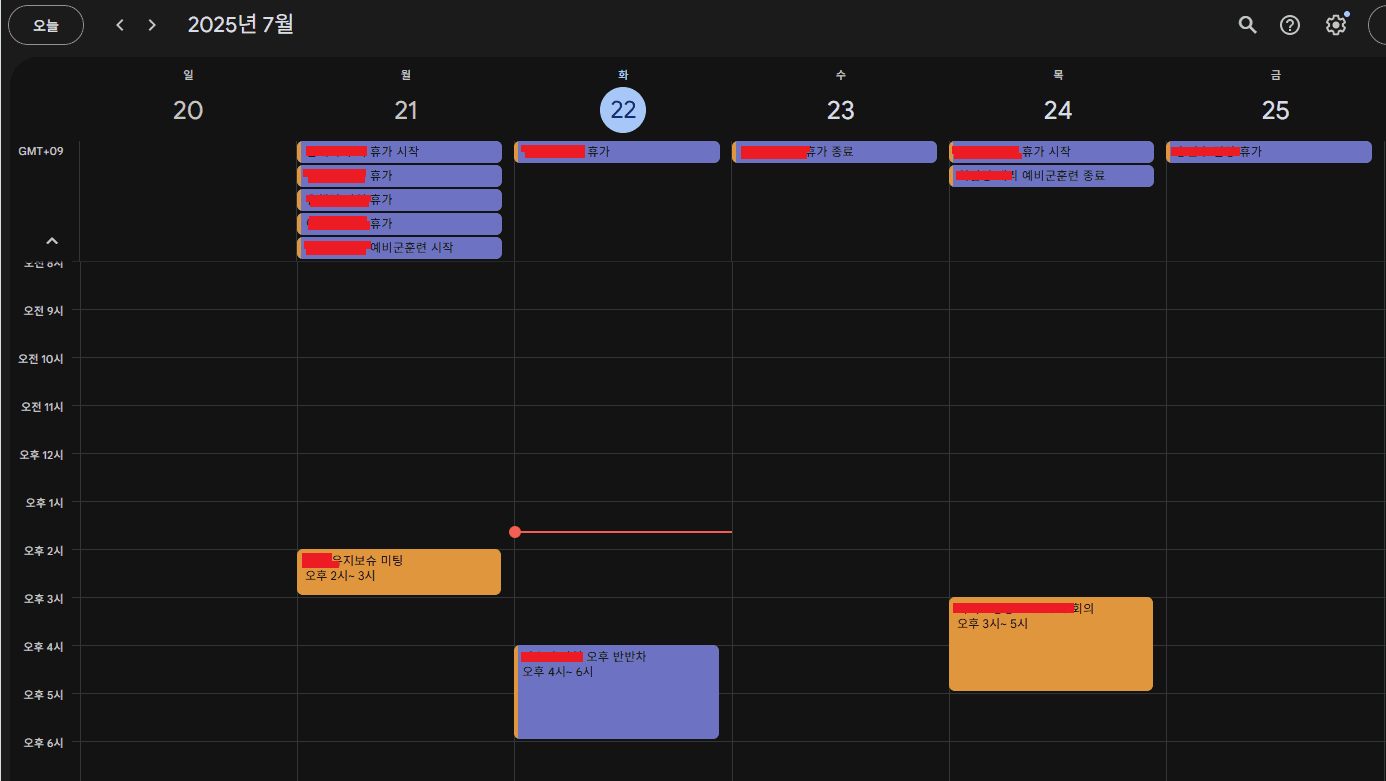Click the red current time indicator dot
Screen dimensions: 1386x781
point(515,532)
